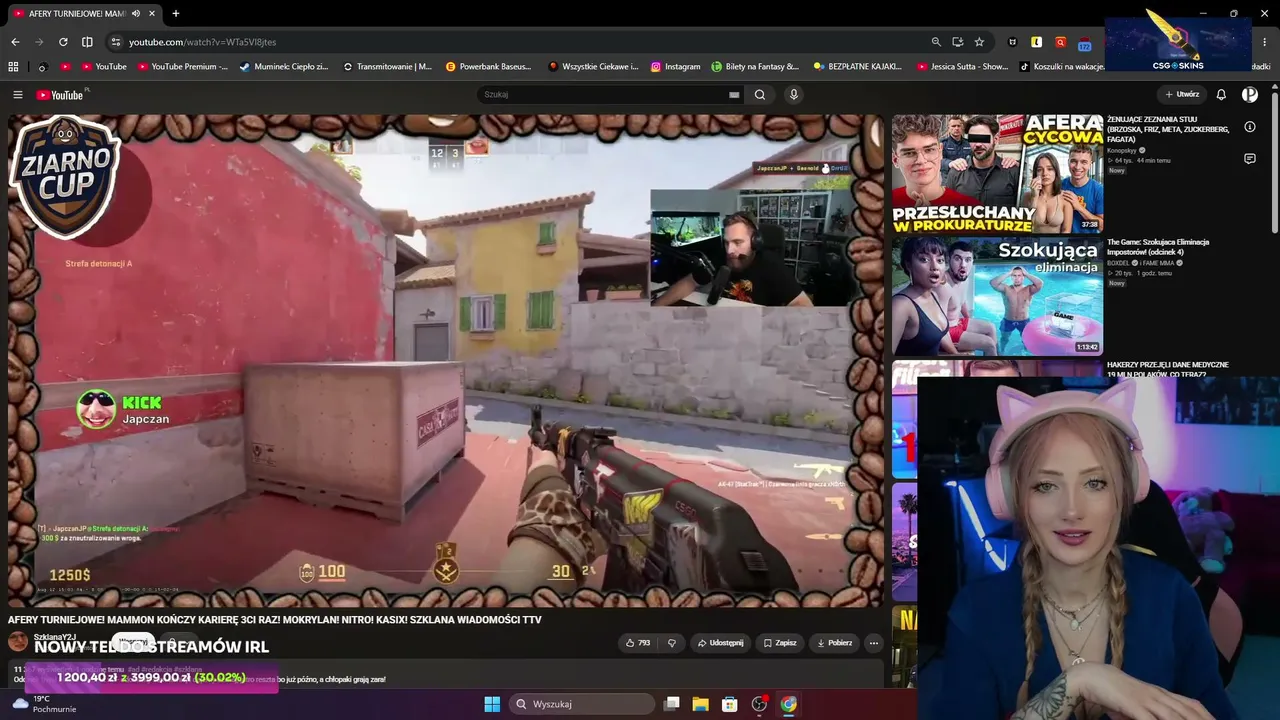Open the browser split view icon
1280x720 pixels.
(87, 42)
